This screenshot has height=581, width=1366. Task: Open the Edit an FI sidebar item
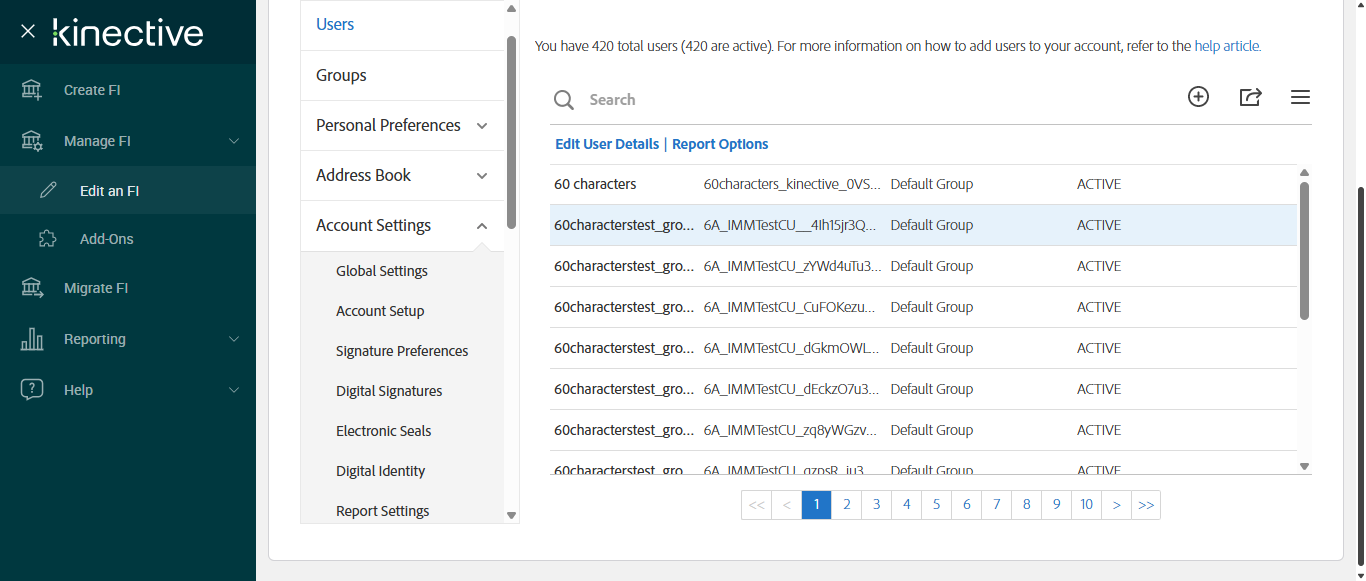(109, 191)
